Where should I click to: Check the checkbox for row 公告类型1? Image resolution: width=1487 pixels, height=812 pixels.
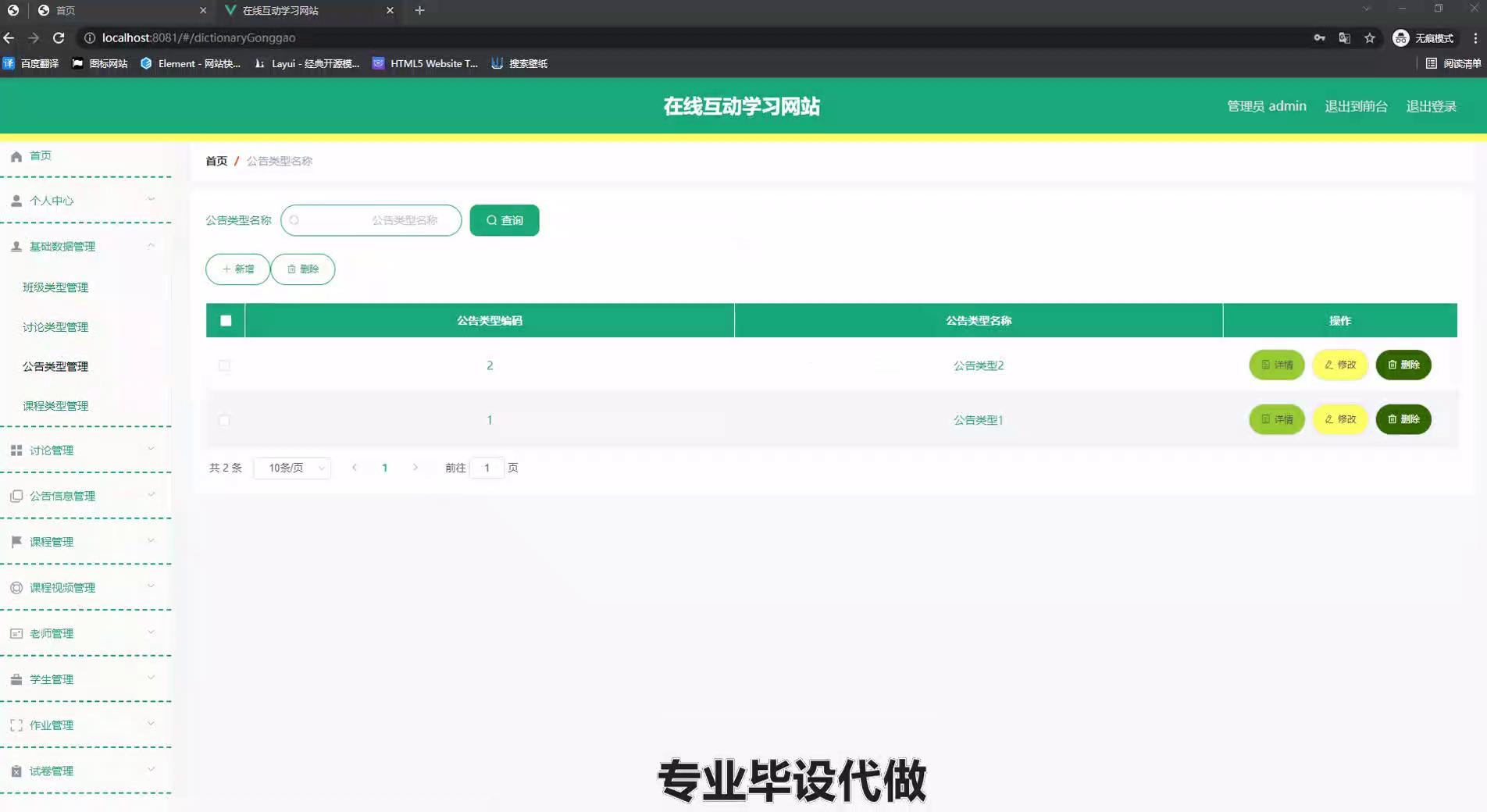pyautogui.click(x=224, y=420)
